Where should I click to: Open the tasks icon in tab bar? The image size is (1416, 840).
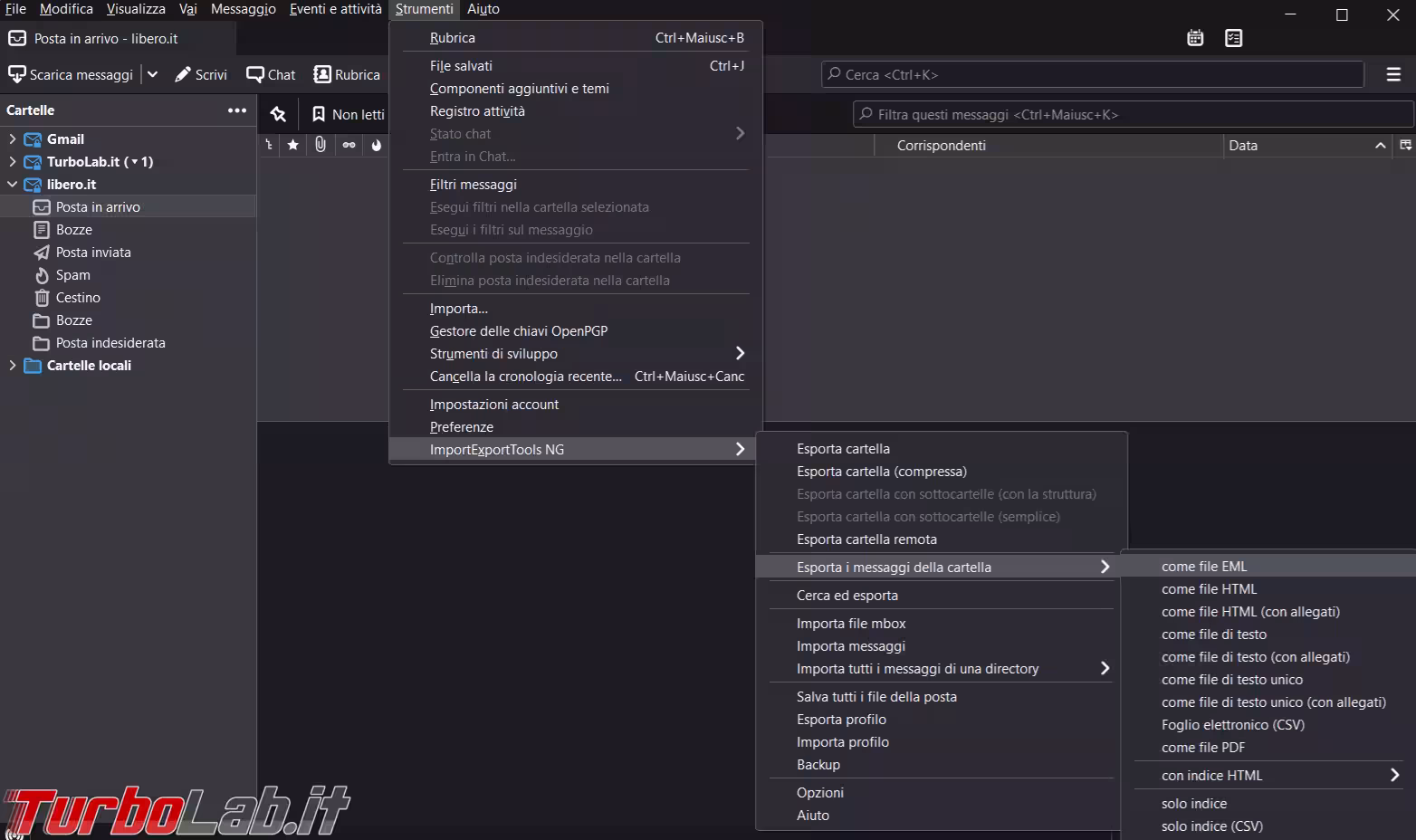(1233, 38)
